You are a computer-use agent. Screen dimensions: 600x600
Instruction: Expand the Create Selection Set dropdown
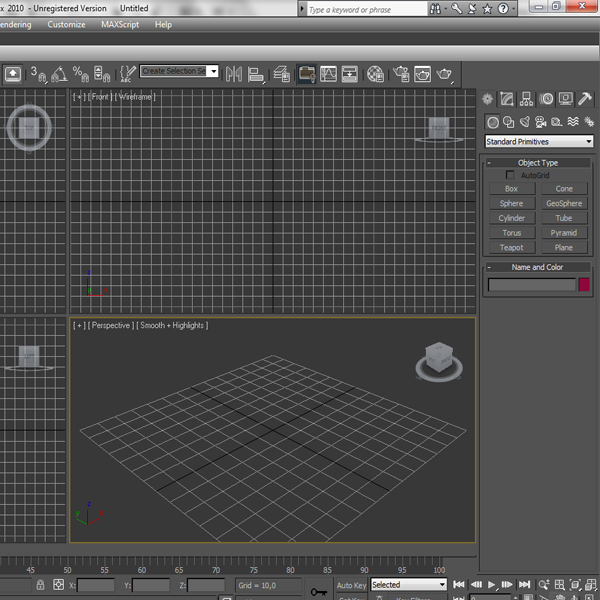coord(179,71)
